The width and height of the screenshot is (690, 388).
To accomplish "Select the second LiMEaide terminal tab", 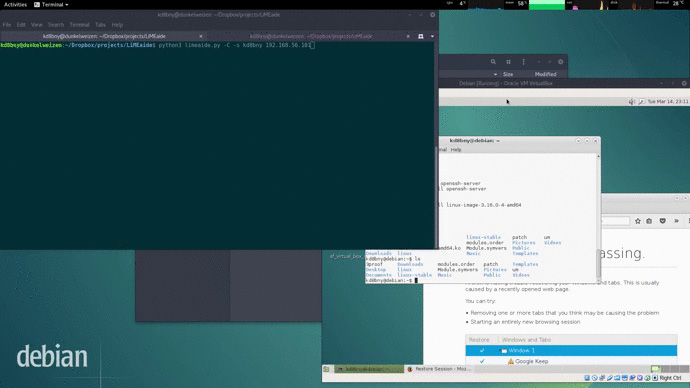I will [x=311, y=36].
